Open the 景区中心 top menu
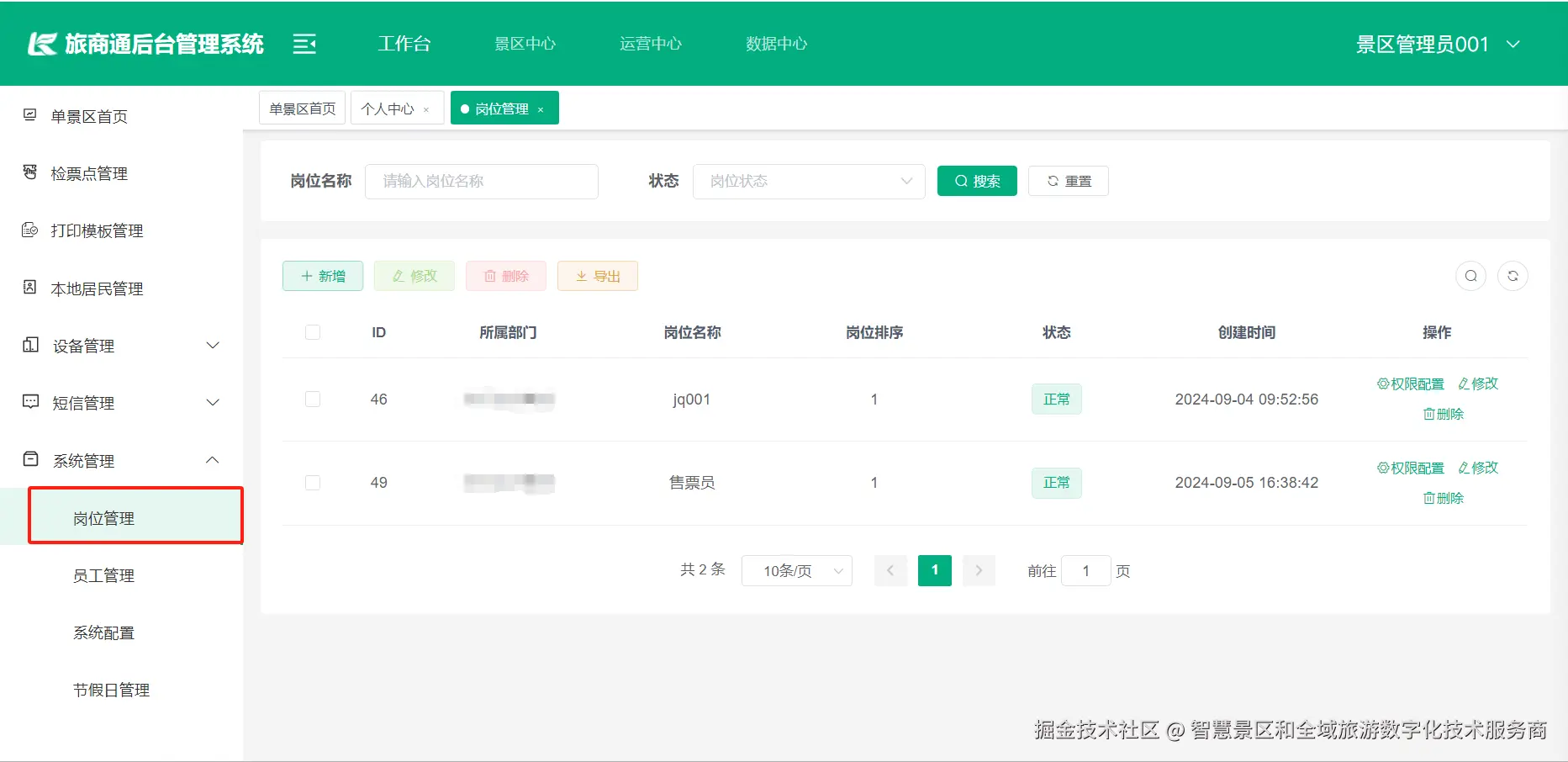1568x762 pixels. (525, 44)
